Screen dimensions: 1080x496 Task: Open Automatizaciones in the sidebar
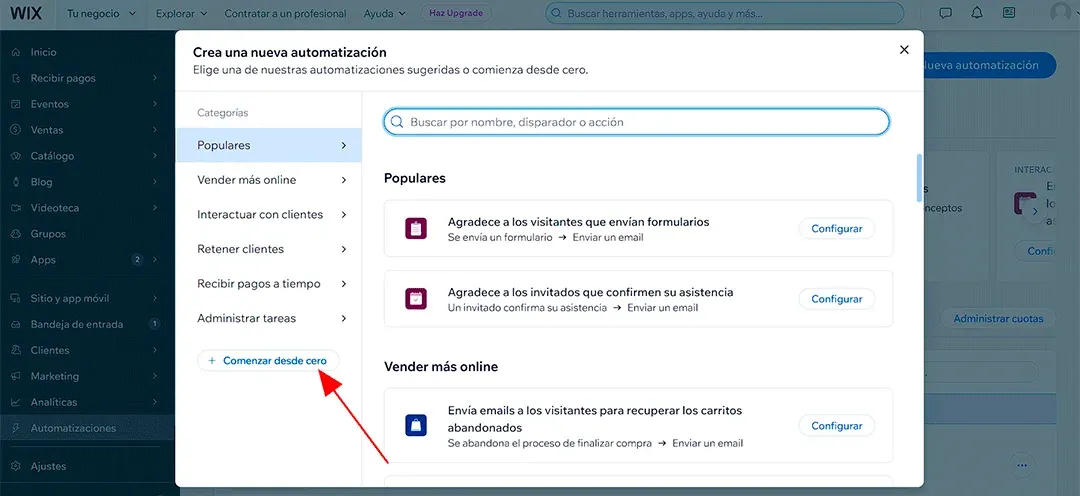(x=87, y=428)
